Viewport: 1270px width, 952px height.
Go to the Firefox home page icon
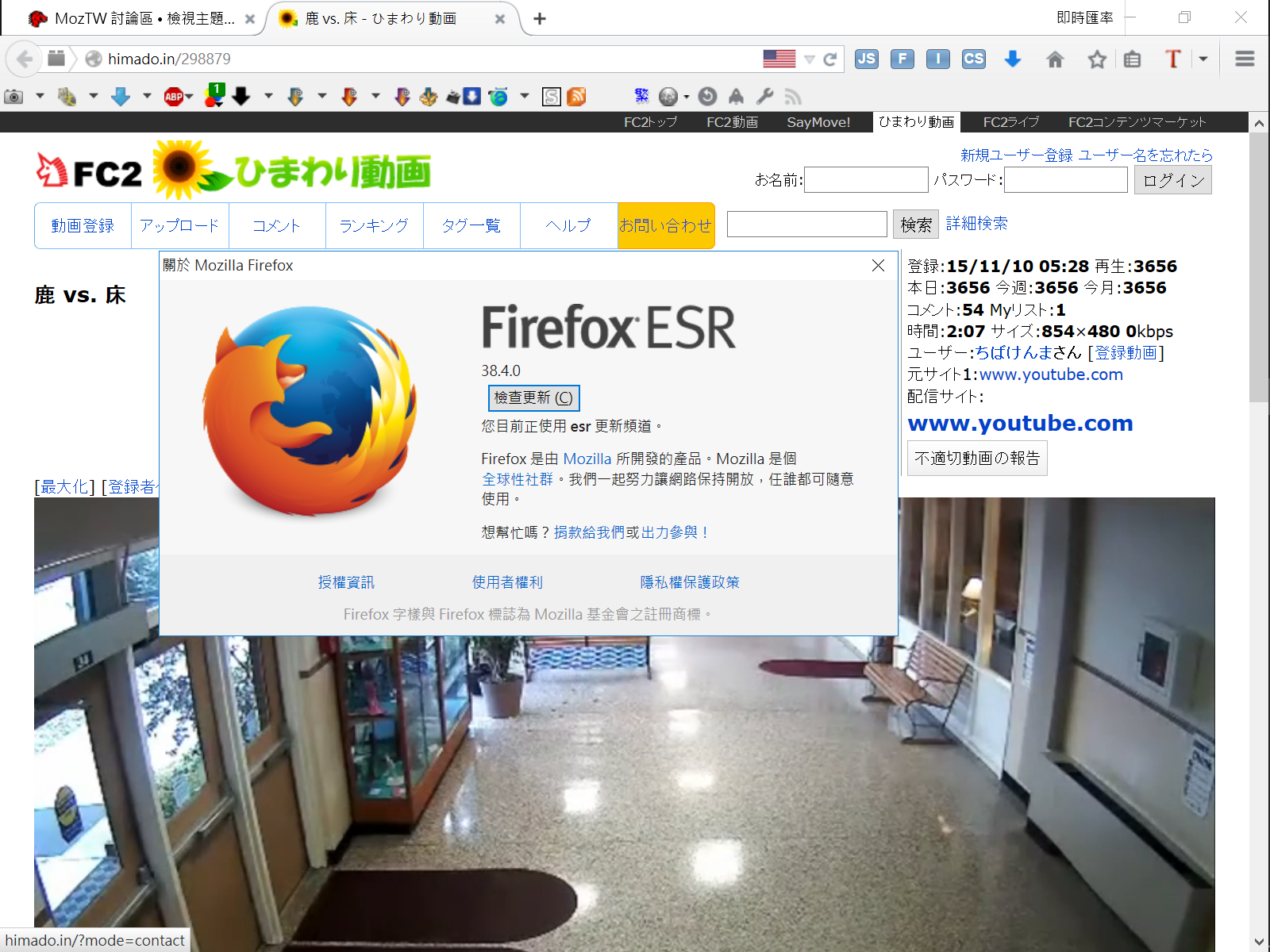click(1055, 59)
